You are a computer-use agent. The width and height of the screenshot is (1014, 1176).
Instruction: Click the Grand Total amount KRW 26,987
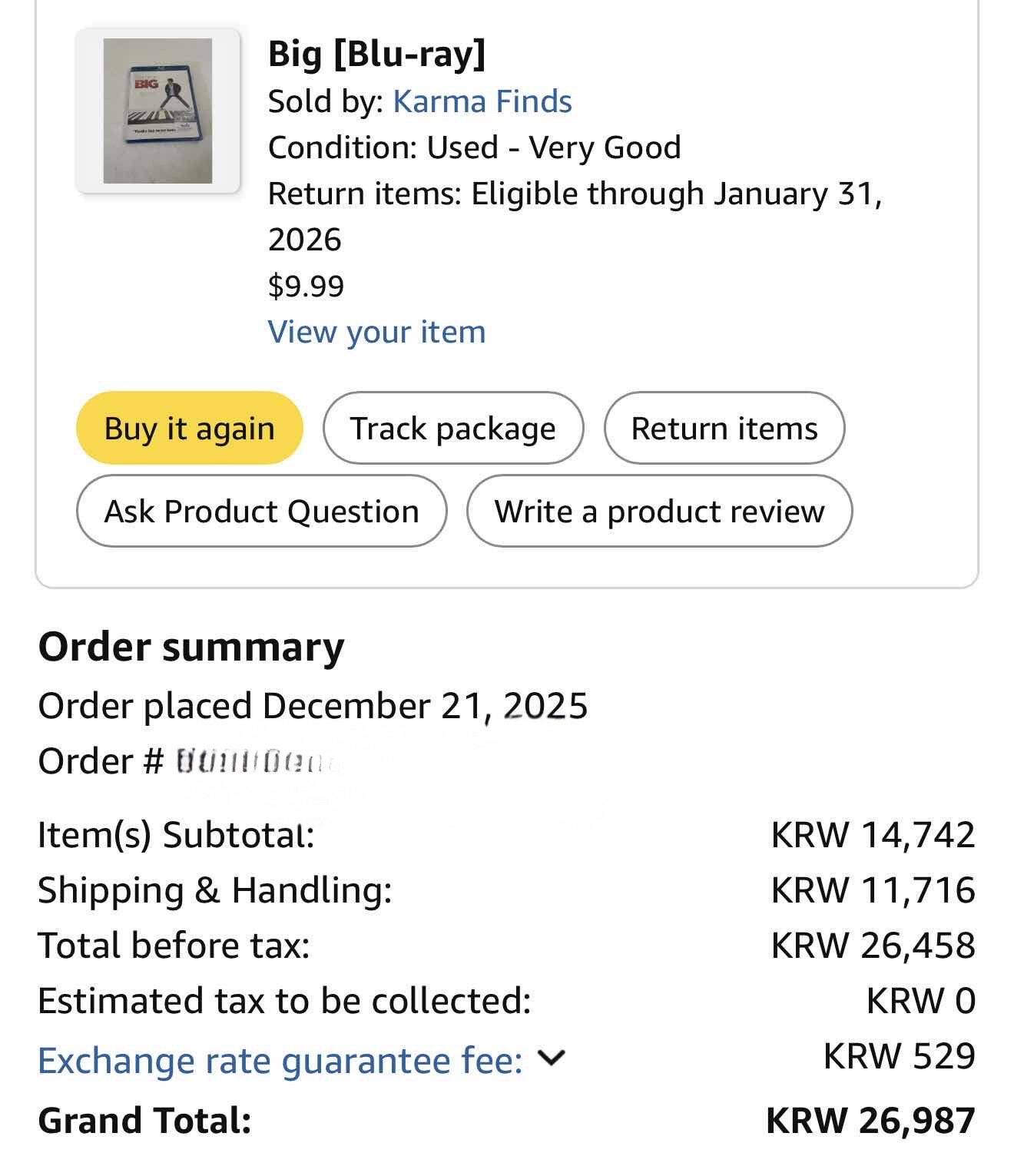pyautogui.click(x=870, y=1120)
